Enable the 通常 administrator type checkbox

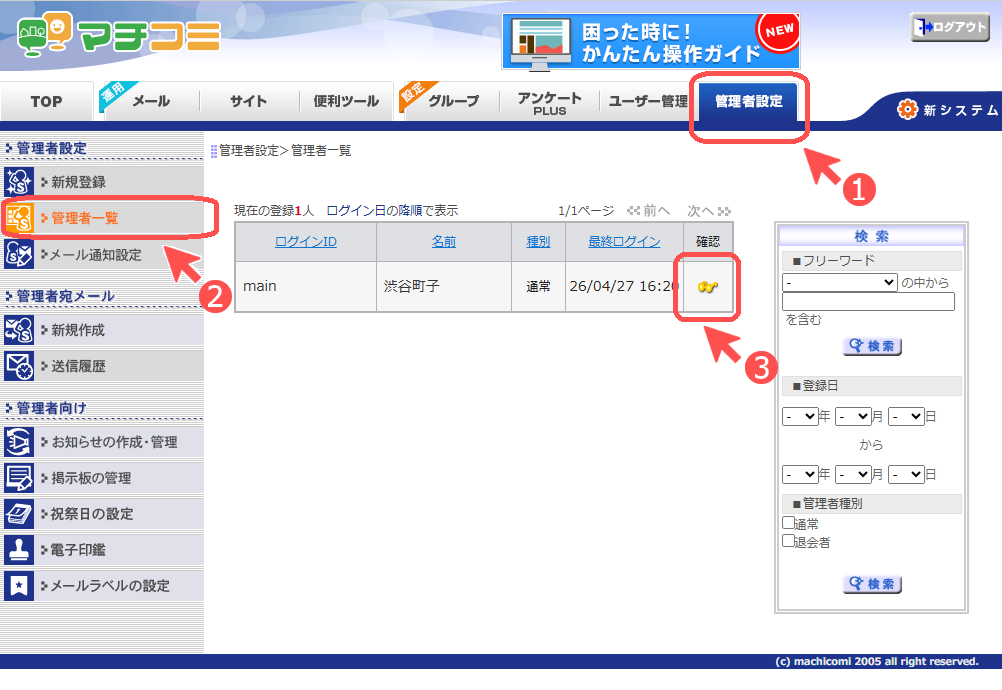coord(788,523)
